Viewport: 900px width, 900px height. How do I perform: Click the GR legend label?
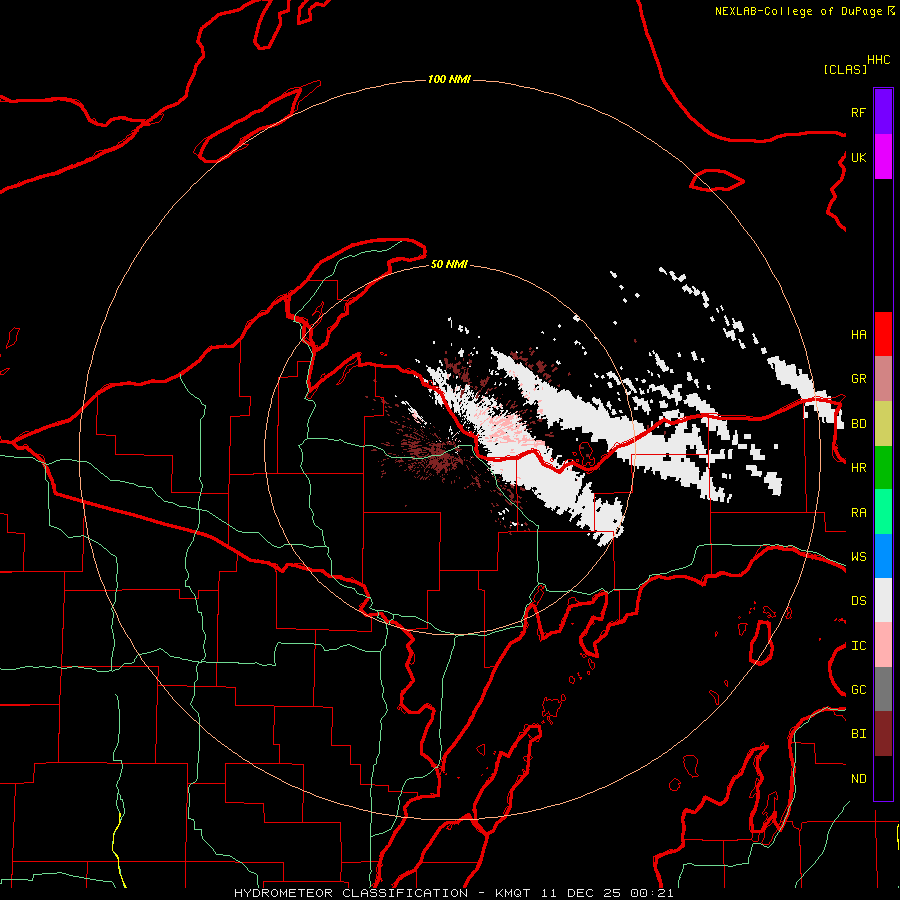coord(859,379)
